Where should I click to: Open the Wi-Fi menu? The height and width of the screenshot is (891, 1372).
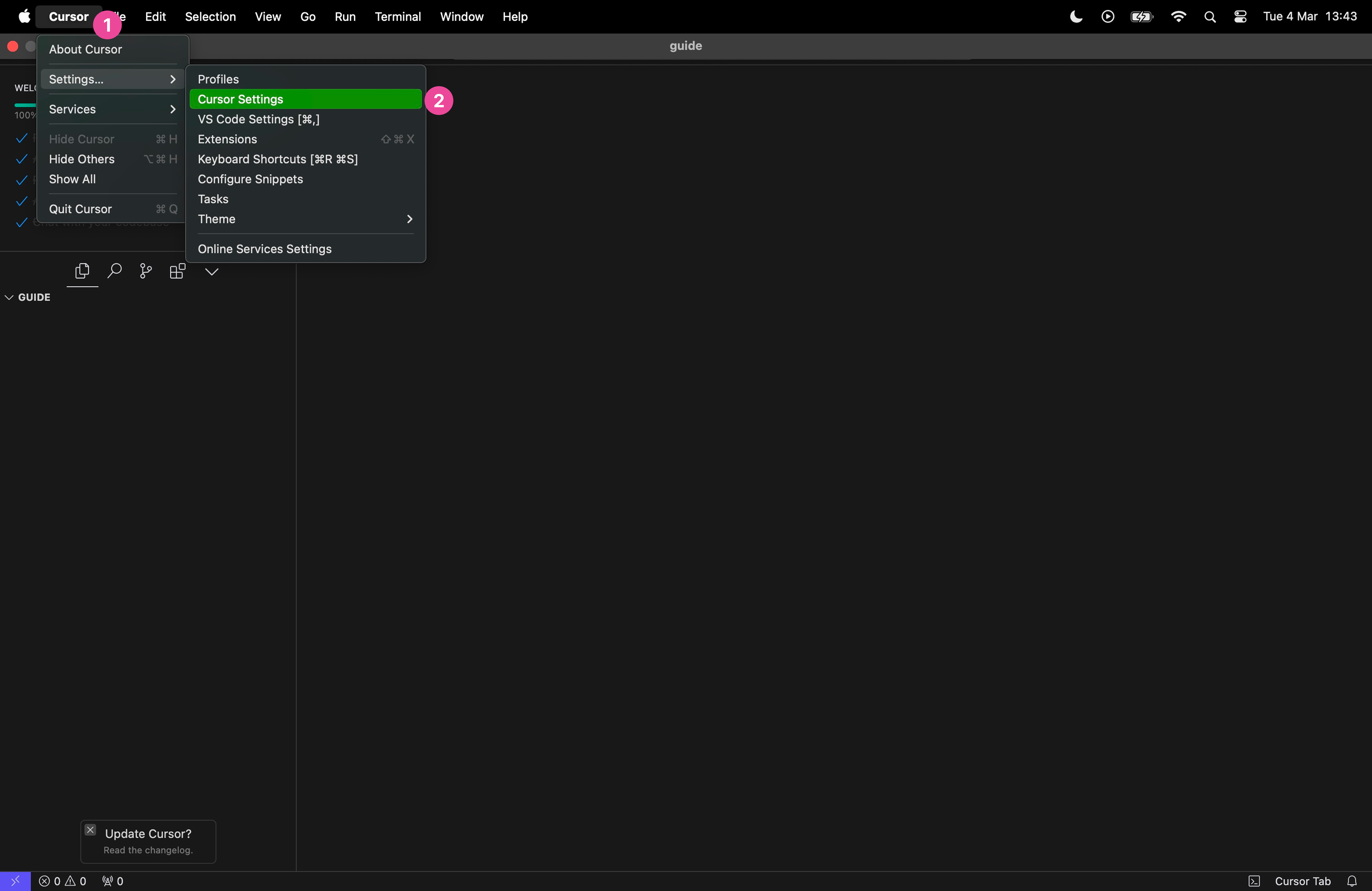[1178, 17]
